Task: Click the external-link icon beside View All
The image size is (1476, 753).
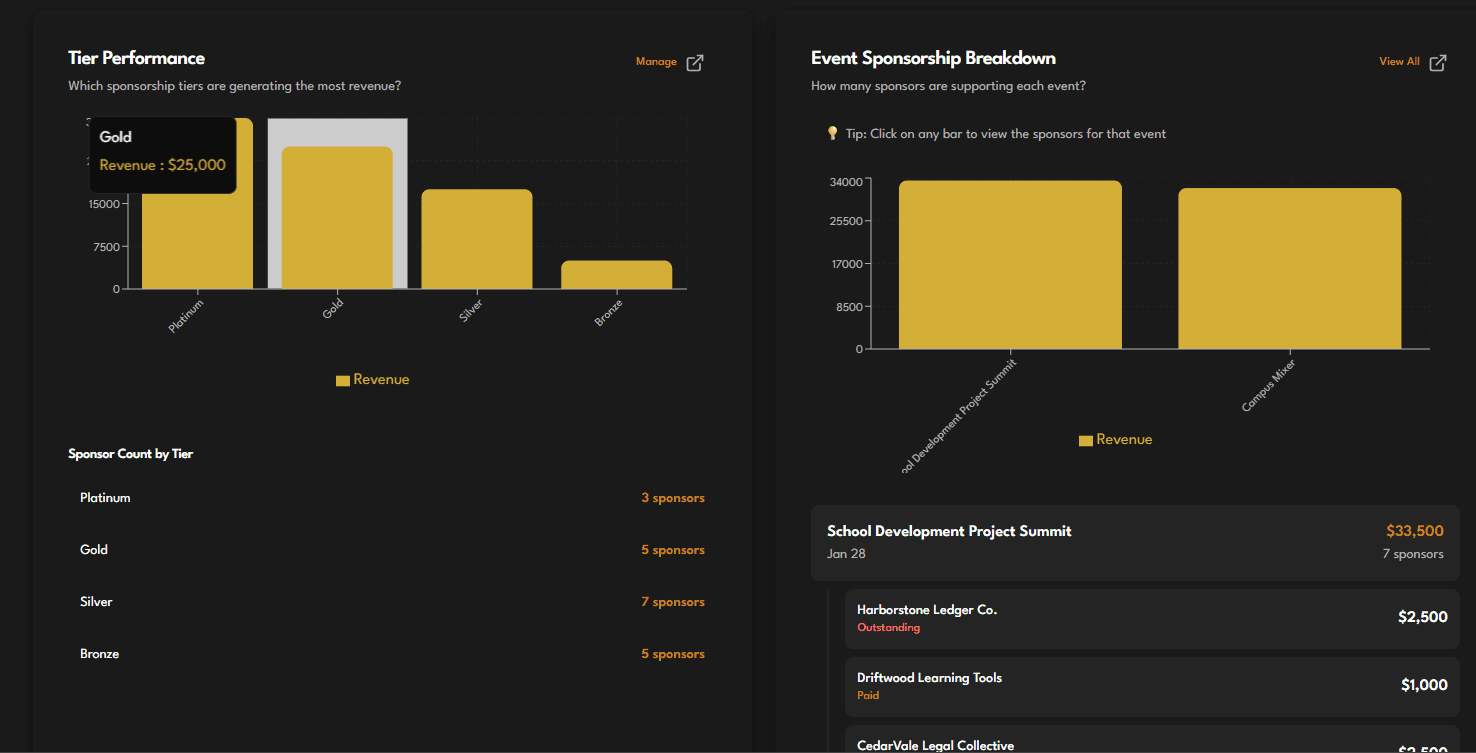Action: click(x=1437, y=62)
